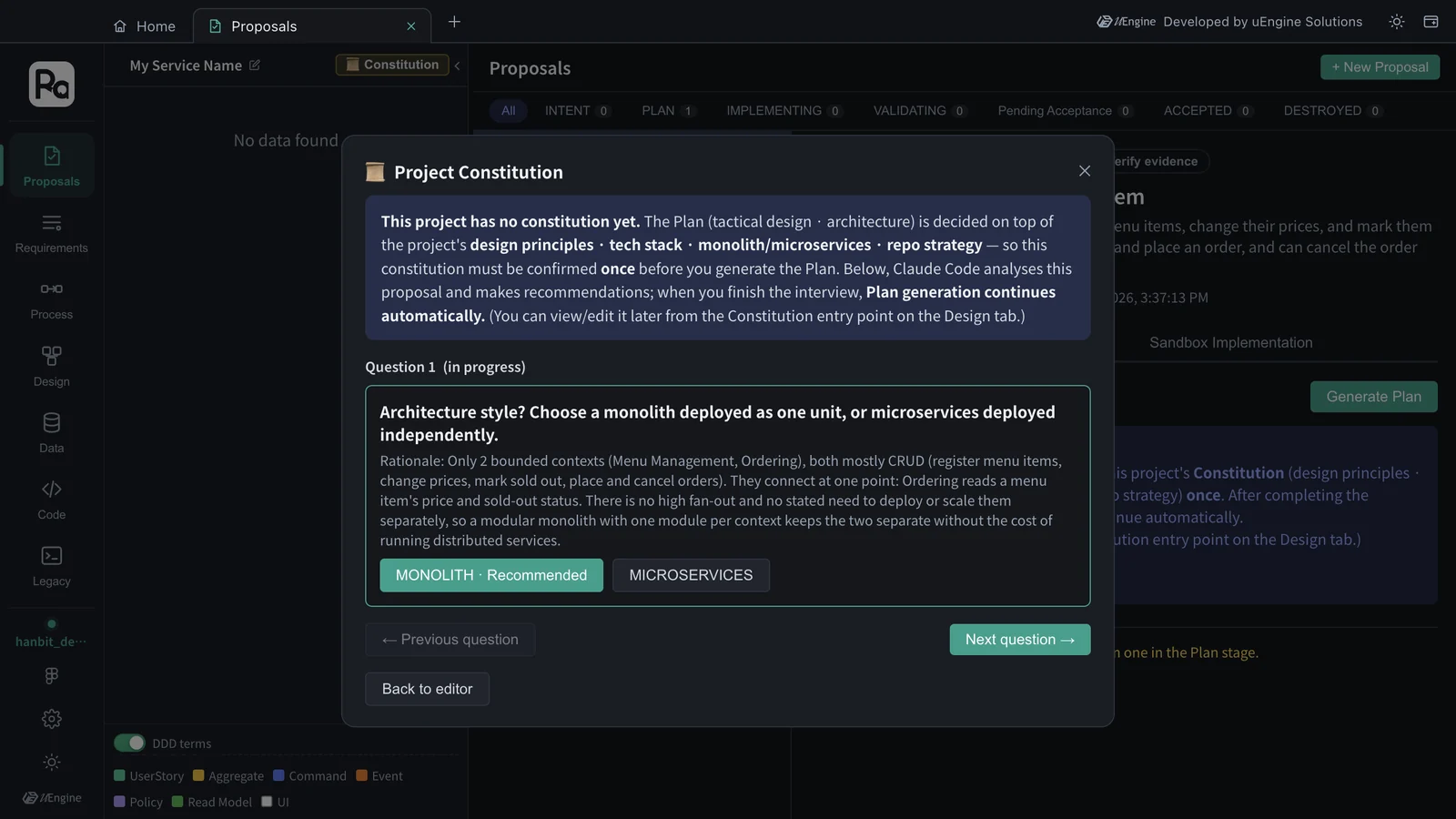Image resolution: width=1456 pixels, height=819 pixels.
Task: Filter proposals by PLAN
Action: pyautogui.click(x=668, y=111)
